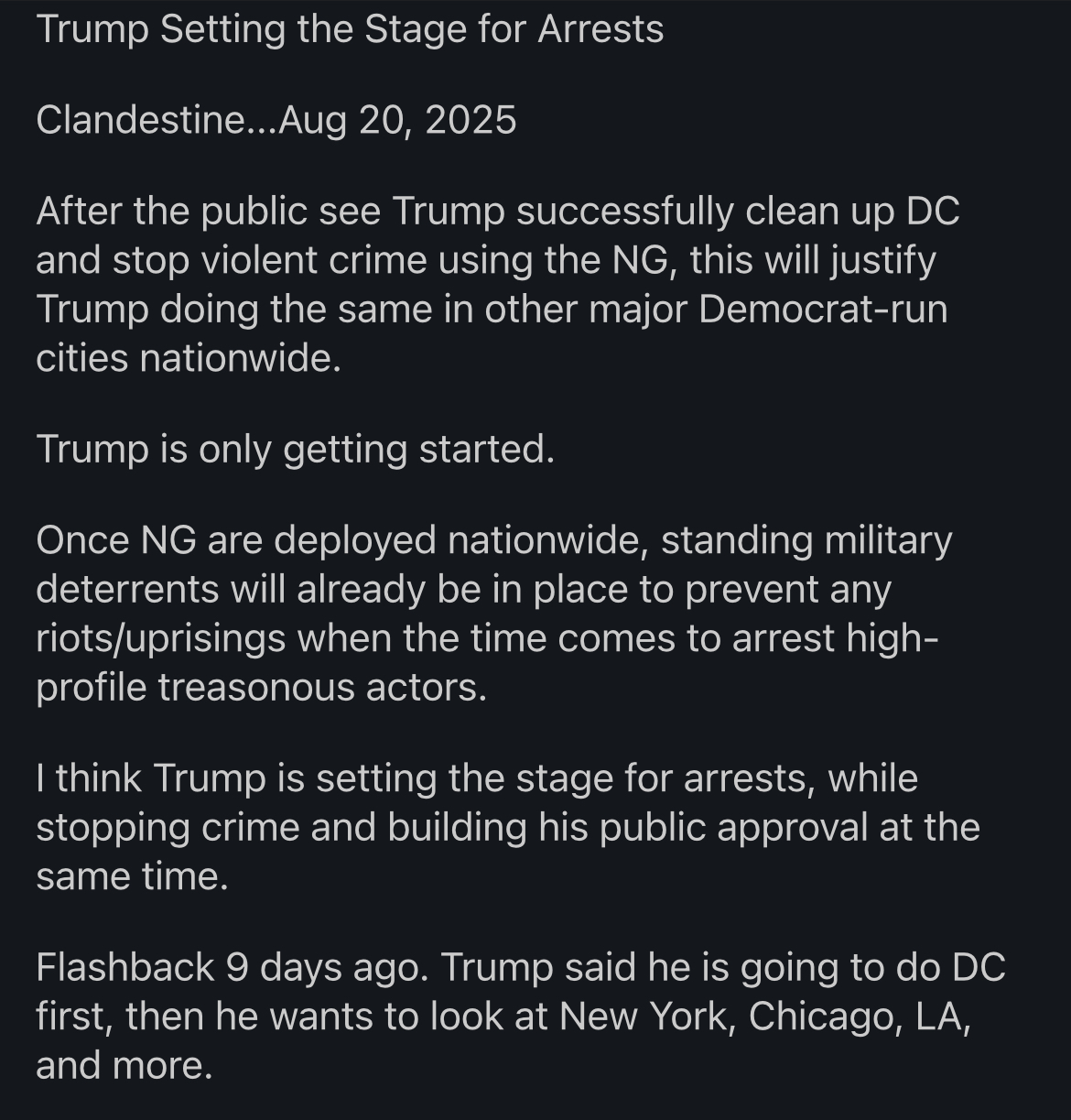Click the word 'riots/uprisings'
The height and width of the screenshot is (1120, 1071).
(161, 638)
